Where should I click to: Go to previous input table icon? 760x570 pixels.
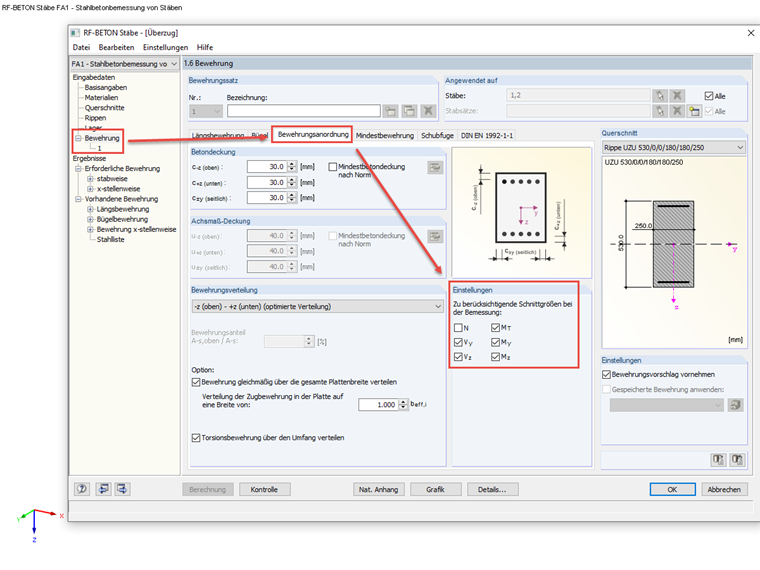103,489
